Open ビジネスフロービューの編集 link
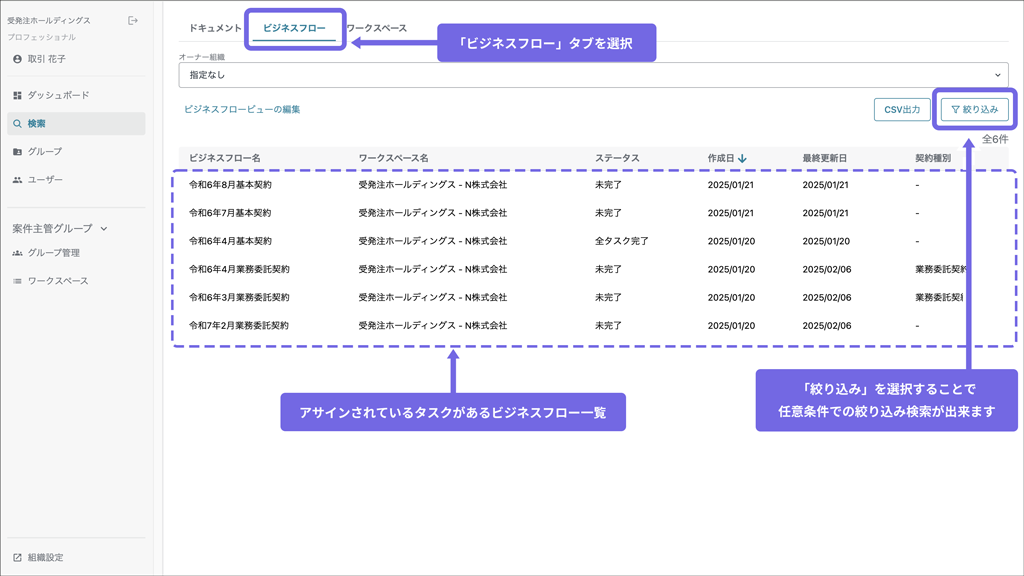 click(x=242, y=110)
